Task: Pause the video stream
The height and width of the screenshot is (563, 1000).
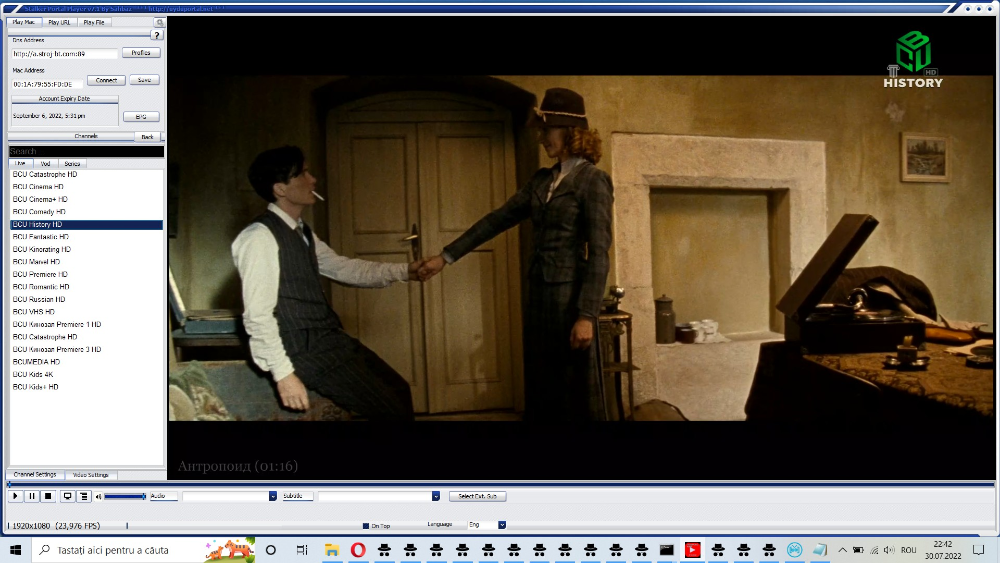Action: click(x=32, y=496)
